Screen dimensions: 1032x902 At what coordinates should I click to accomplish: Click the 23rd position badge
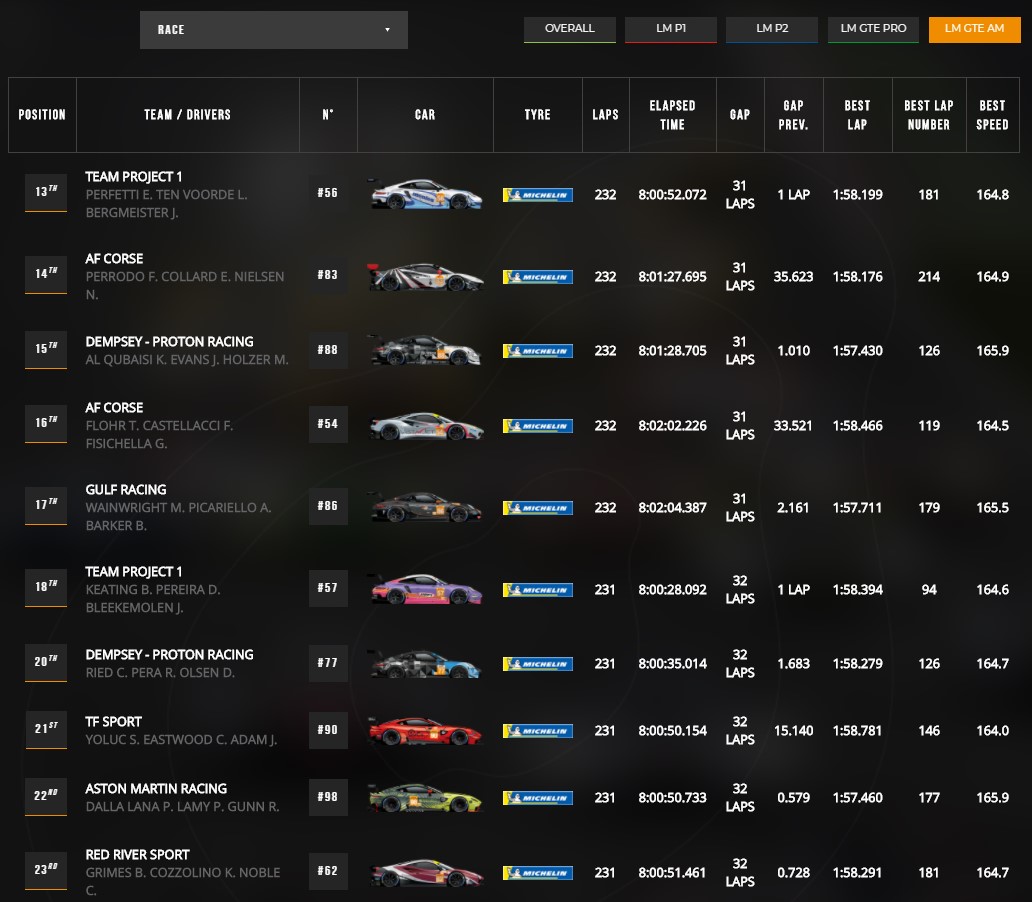46,870
